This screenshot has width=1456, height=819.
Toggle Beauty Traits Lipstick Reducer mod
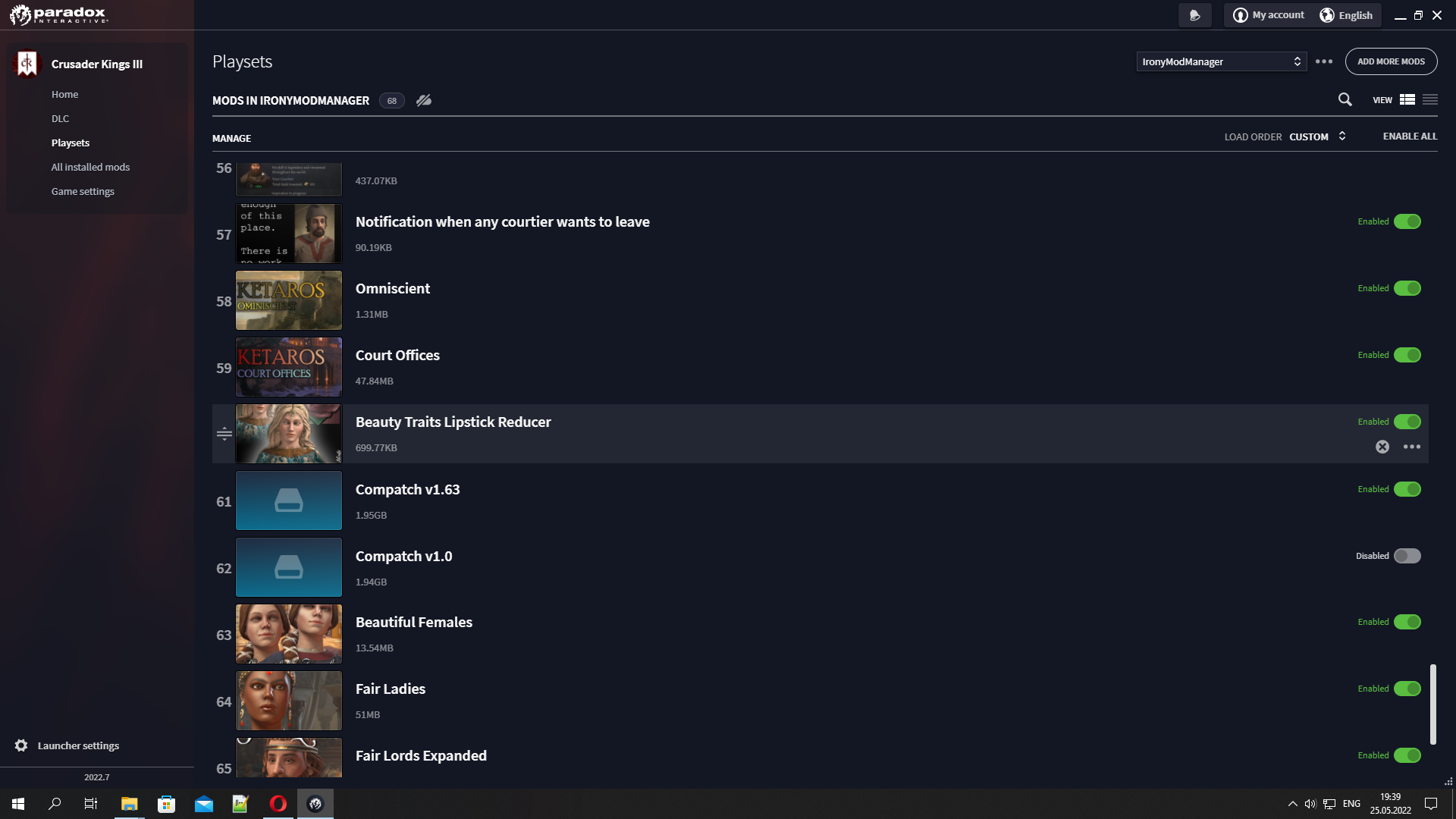(x=1407, y=422)
